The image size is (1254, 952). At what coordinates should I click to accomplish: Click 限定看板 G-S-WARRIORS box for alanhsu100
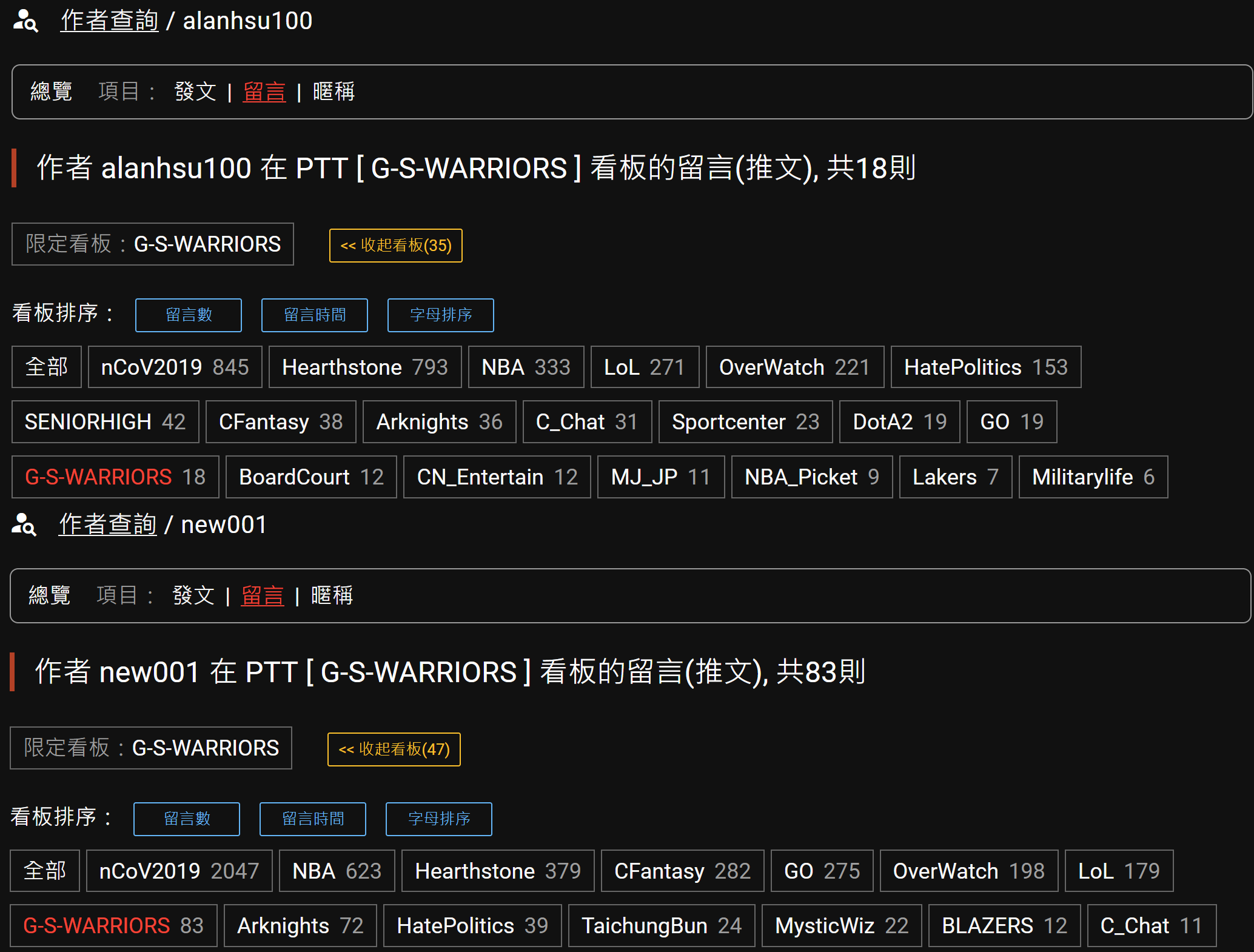(x=153, y=244)
